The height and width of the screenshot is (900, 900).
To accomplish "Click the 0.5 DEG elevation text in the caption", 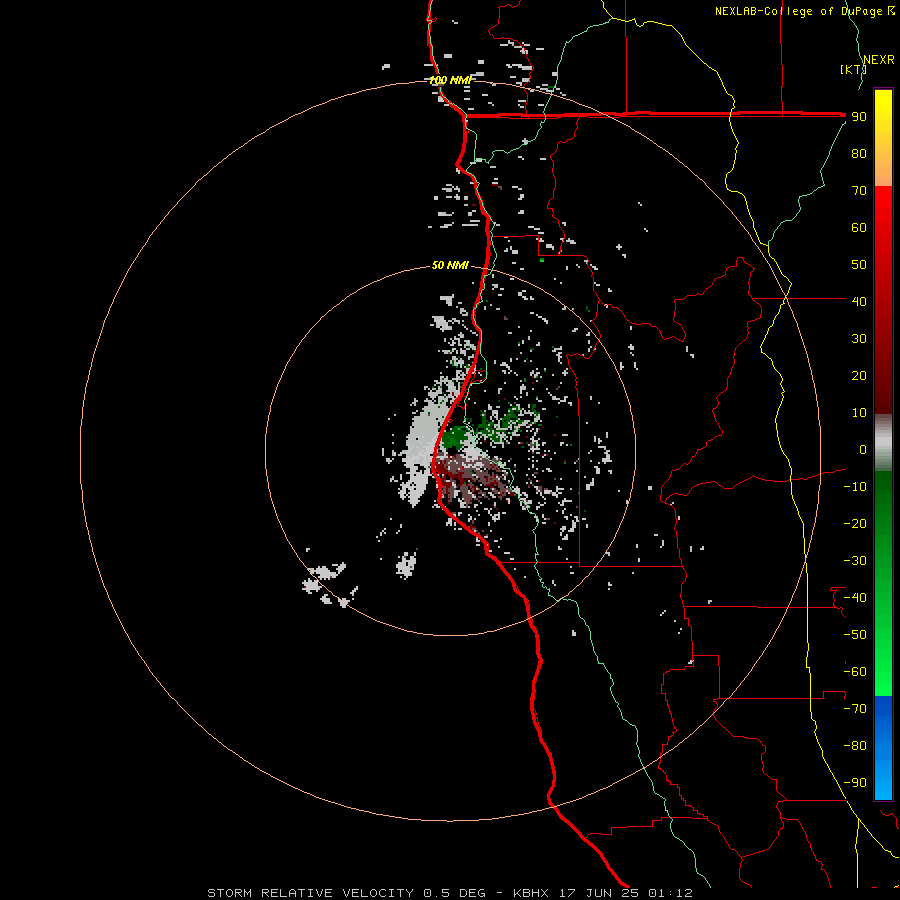I will coord(454,893).
